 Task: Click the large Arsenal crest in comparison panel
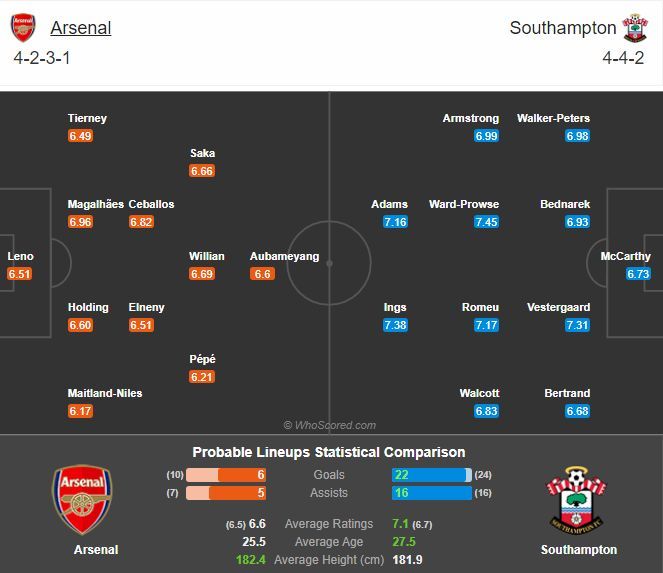pyautogui.click(x=83, y=499)
